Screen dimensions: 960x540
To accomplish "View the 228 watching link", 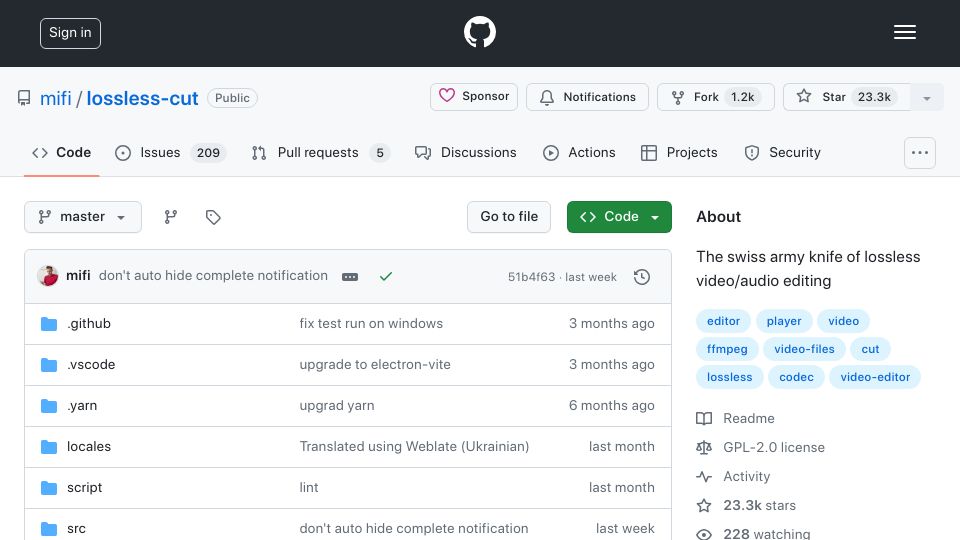I will pos(753,534).
